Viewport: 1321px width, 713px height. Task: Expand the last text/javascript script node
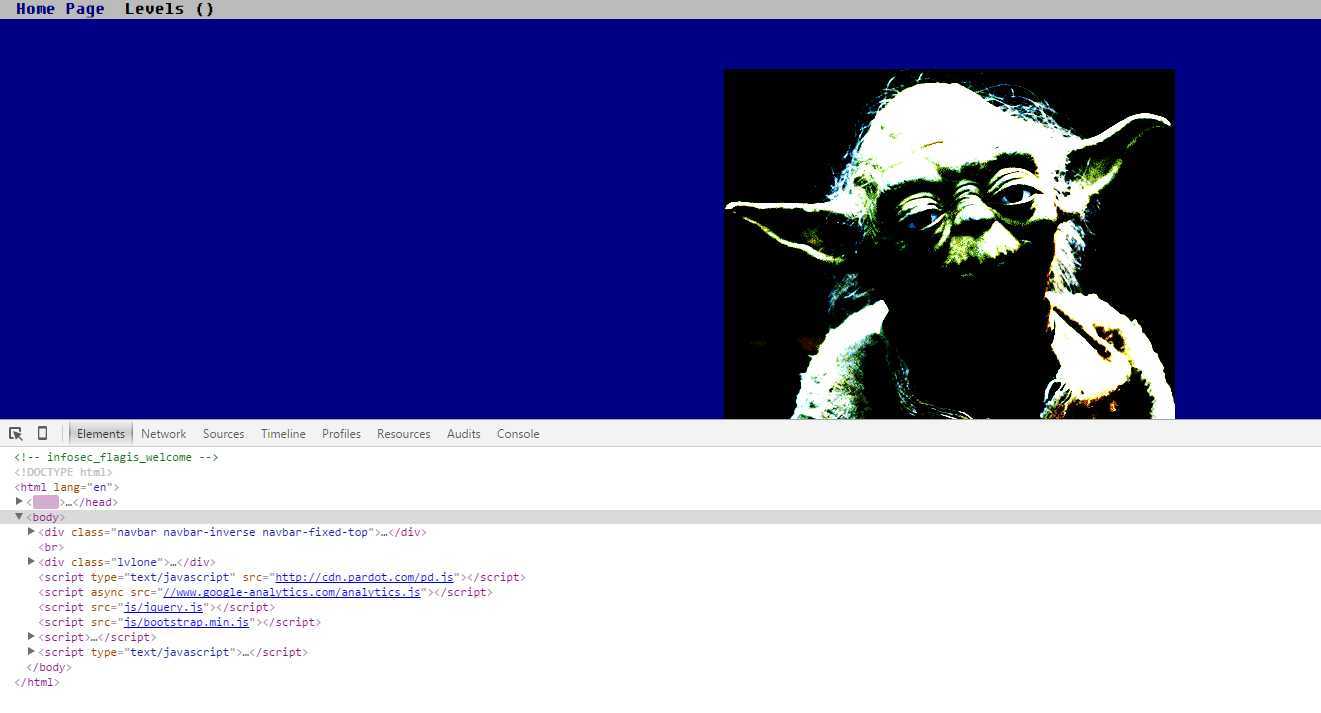pos(31,651)
